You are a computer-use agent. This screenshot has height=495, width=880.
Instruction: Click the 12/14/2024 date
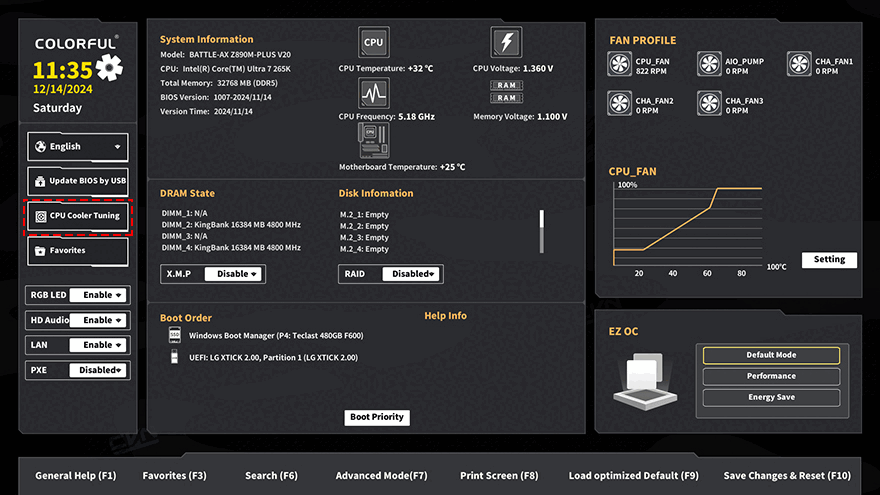(x=63, y=89)
